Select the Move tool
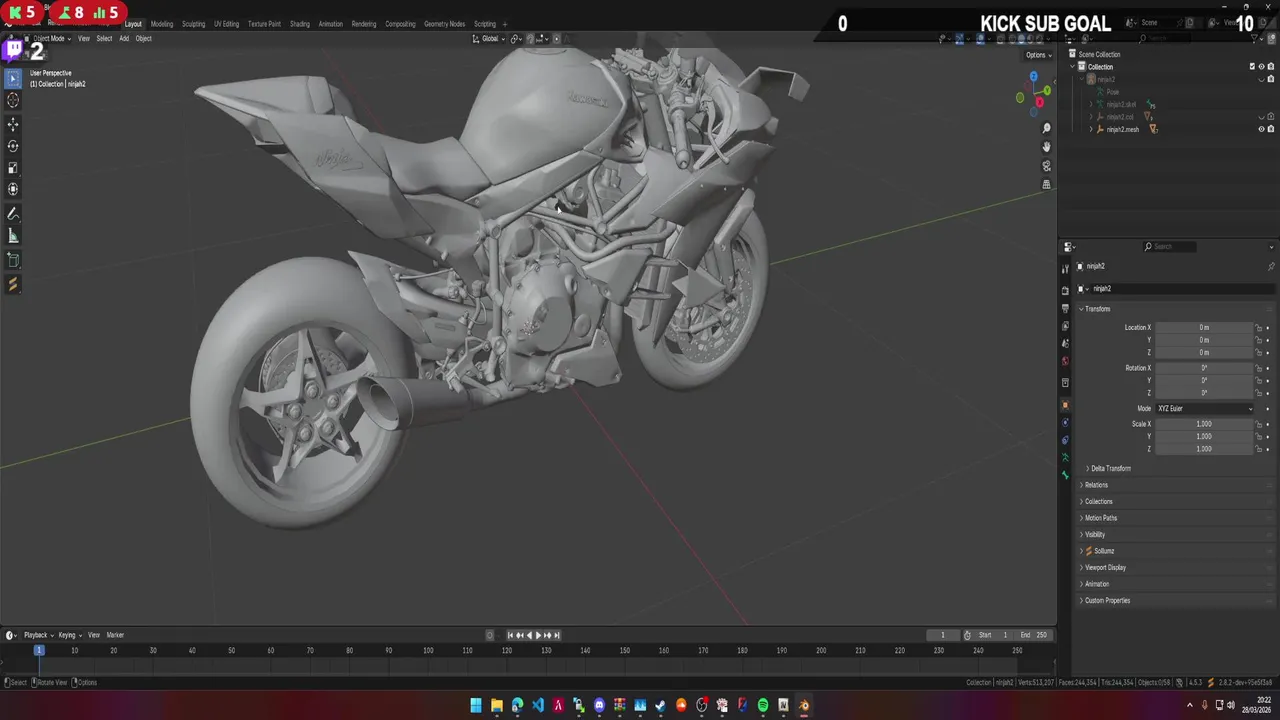Viewport: 1280px width, 720px height. 13,124
